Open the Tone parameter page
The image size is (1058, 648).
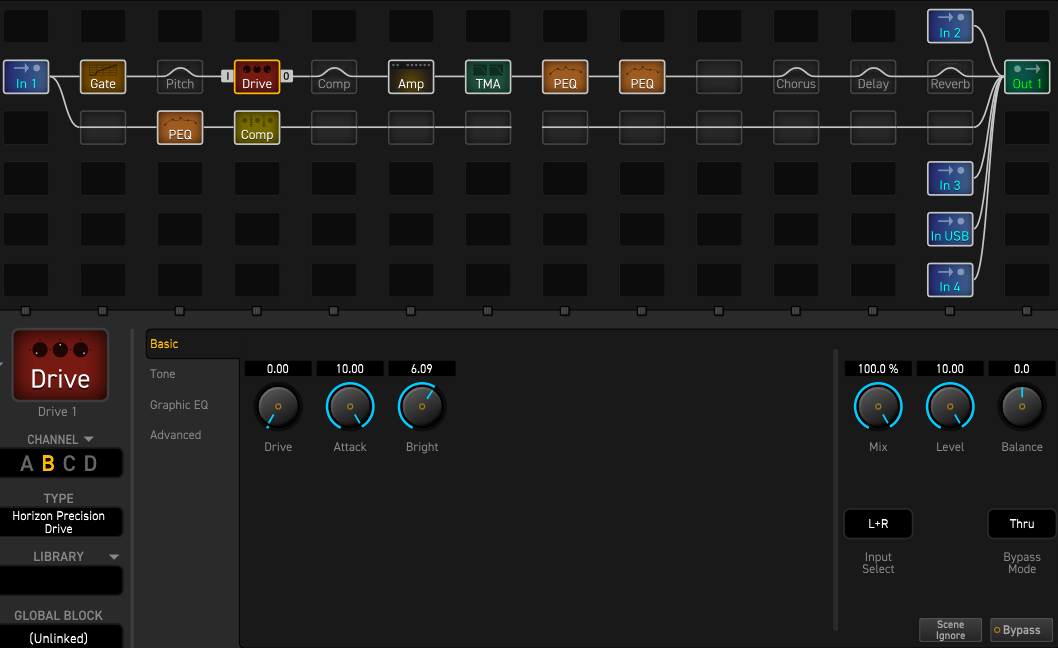coord(163,374)
